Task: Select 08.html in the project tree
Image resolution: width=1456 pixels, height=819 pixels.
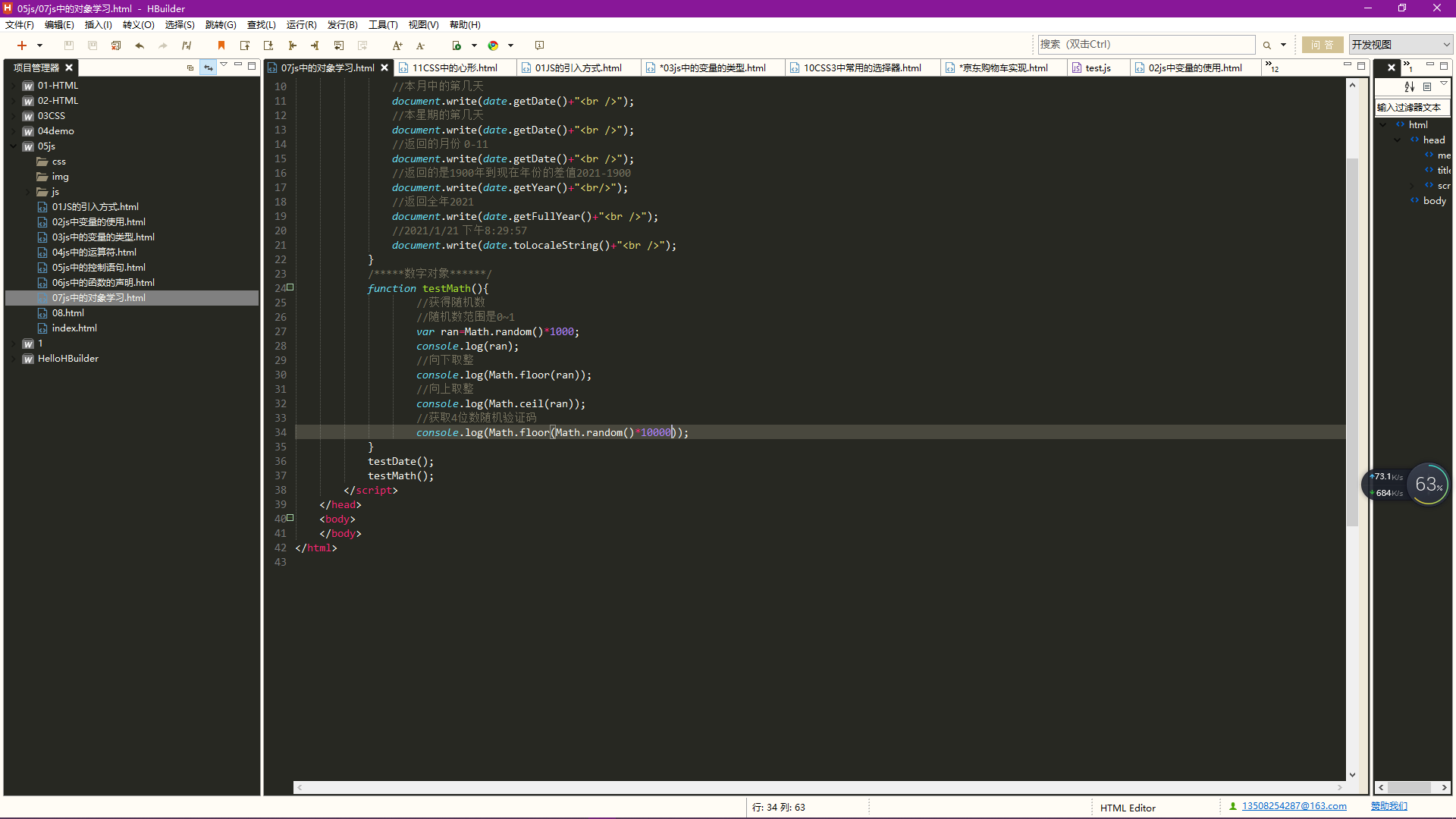Action: pos(67,313)
